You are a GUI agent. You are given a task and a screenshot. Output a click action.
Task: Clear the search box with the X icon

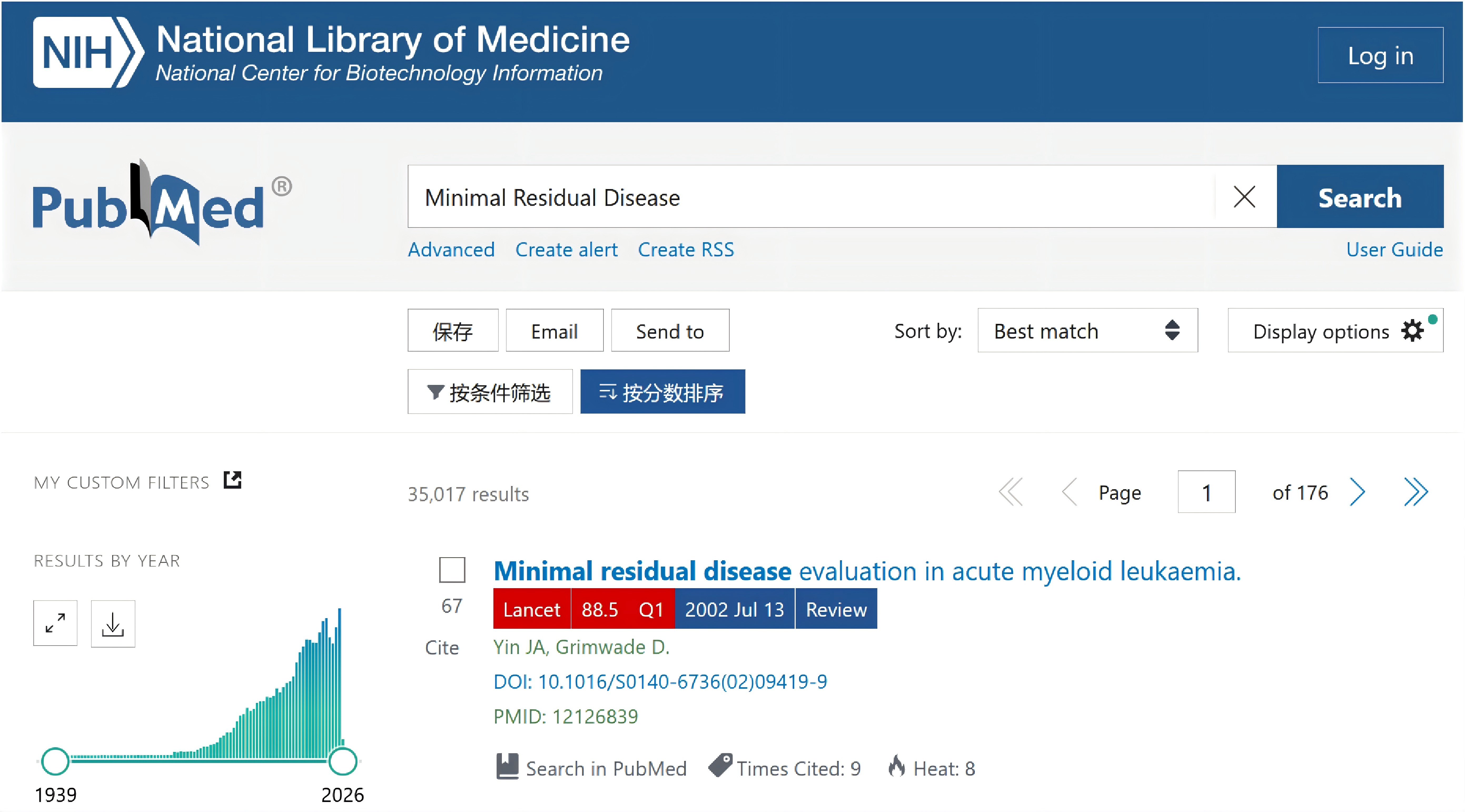click(1244, 197)
